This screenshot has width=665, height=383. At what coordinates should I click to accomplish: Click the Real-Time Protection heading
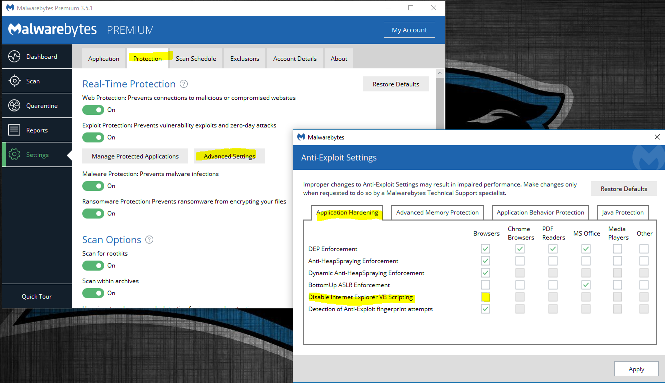pos(129,84)
